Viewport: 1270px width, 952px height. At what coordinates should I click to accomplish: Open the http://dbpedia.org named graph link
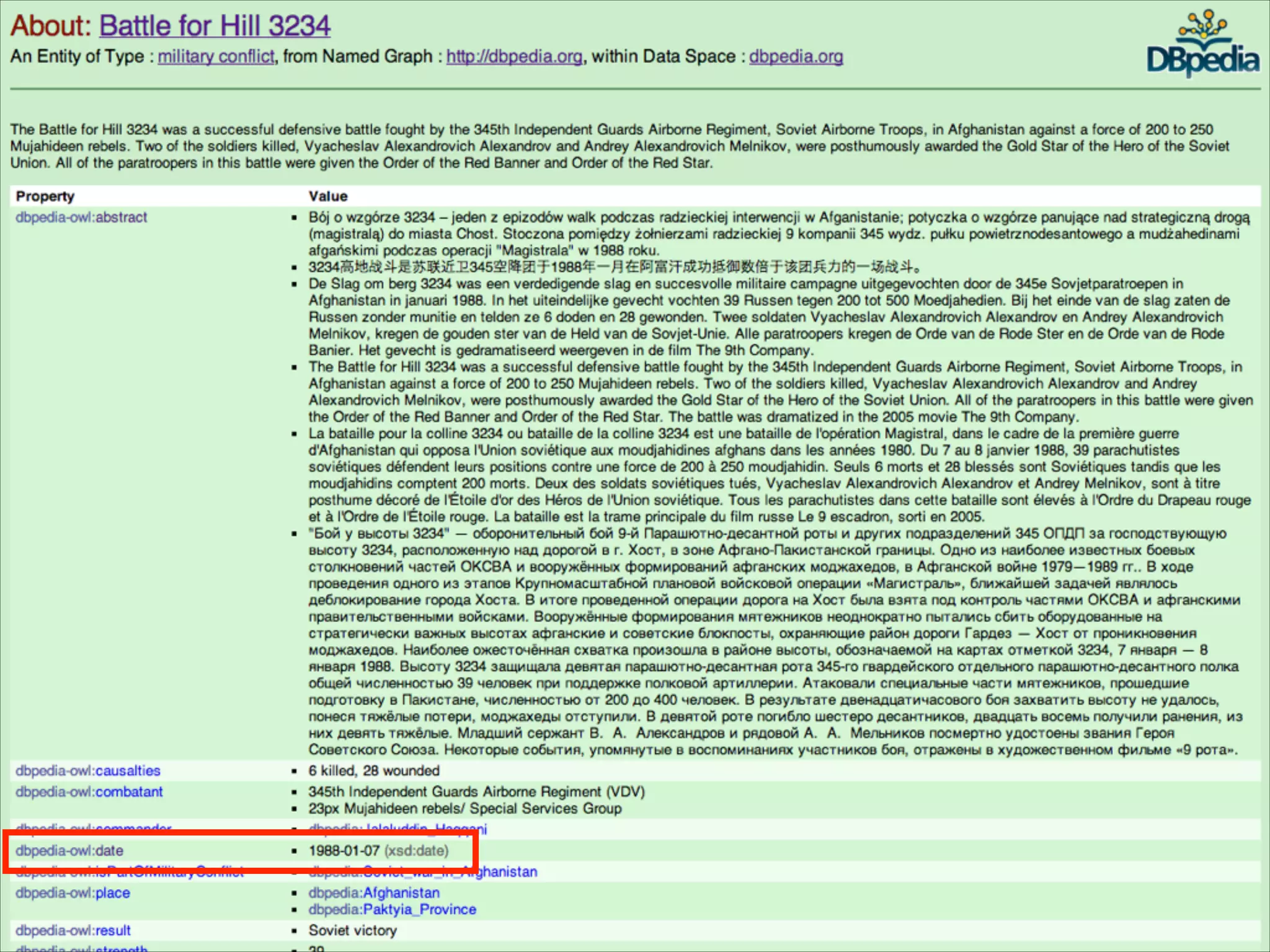point(514,56)
